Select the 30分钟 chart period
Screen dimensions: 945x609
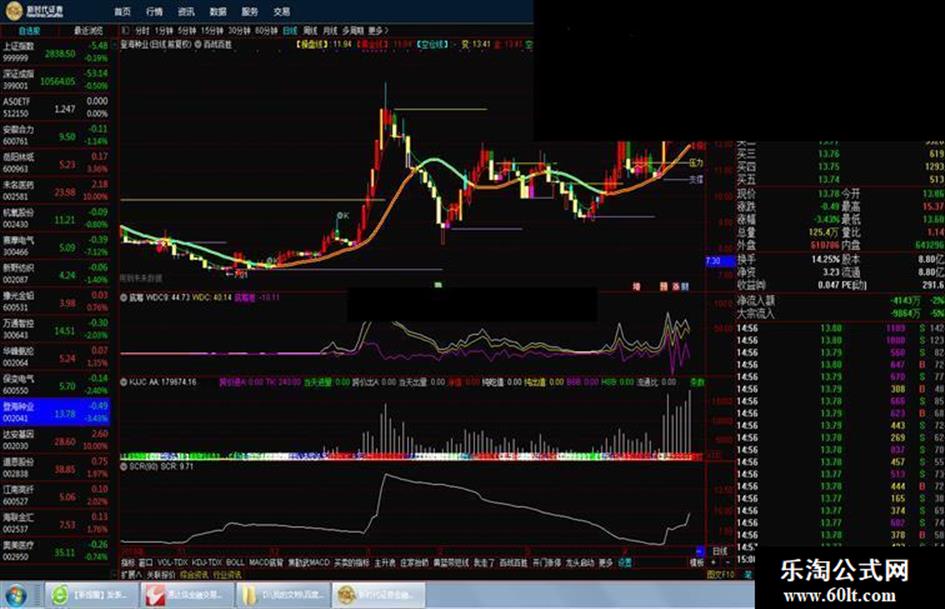[239, 31]
